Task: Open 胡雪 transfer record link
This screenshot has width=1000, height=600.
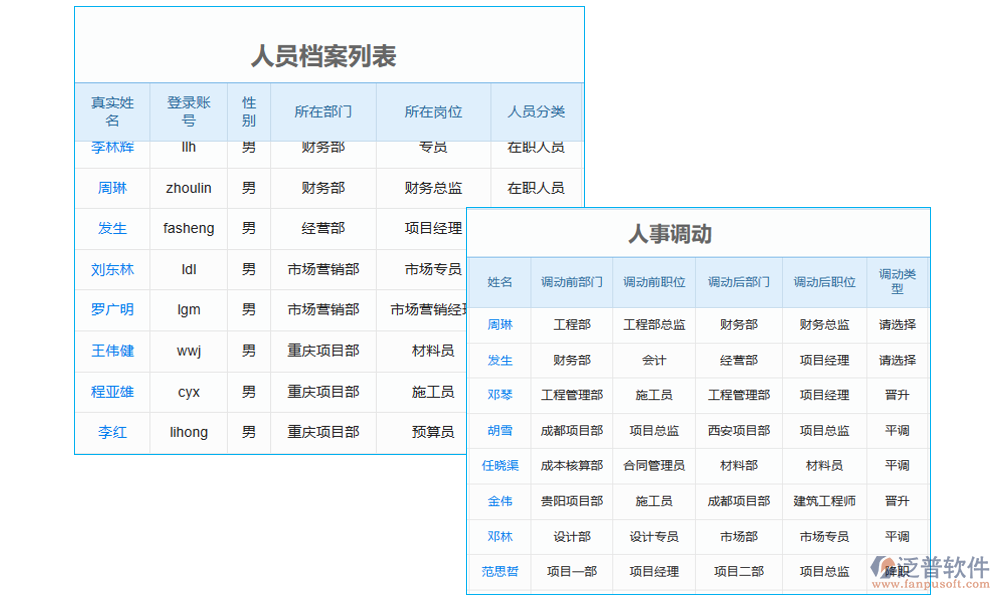Action: click(500, 430)
